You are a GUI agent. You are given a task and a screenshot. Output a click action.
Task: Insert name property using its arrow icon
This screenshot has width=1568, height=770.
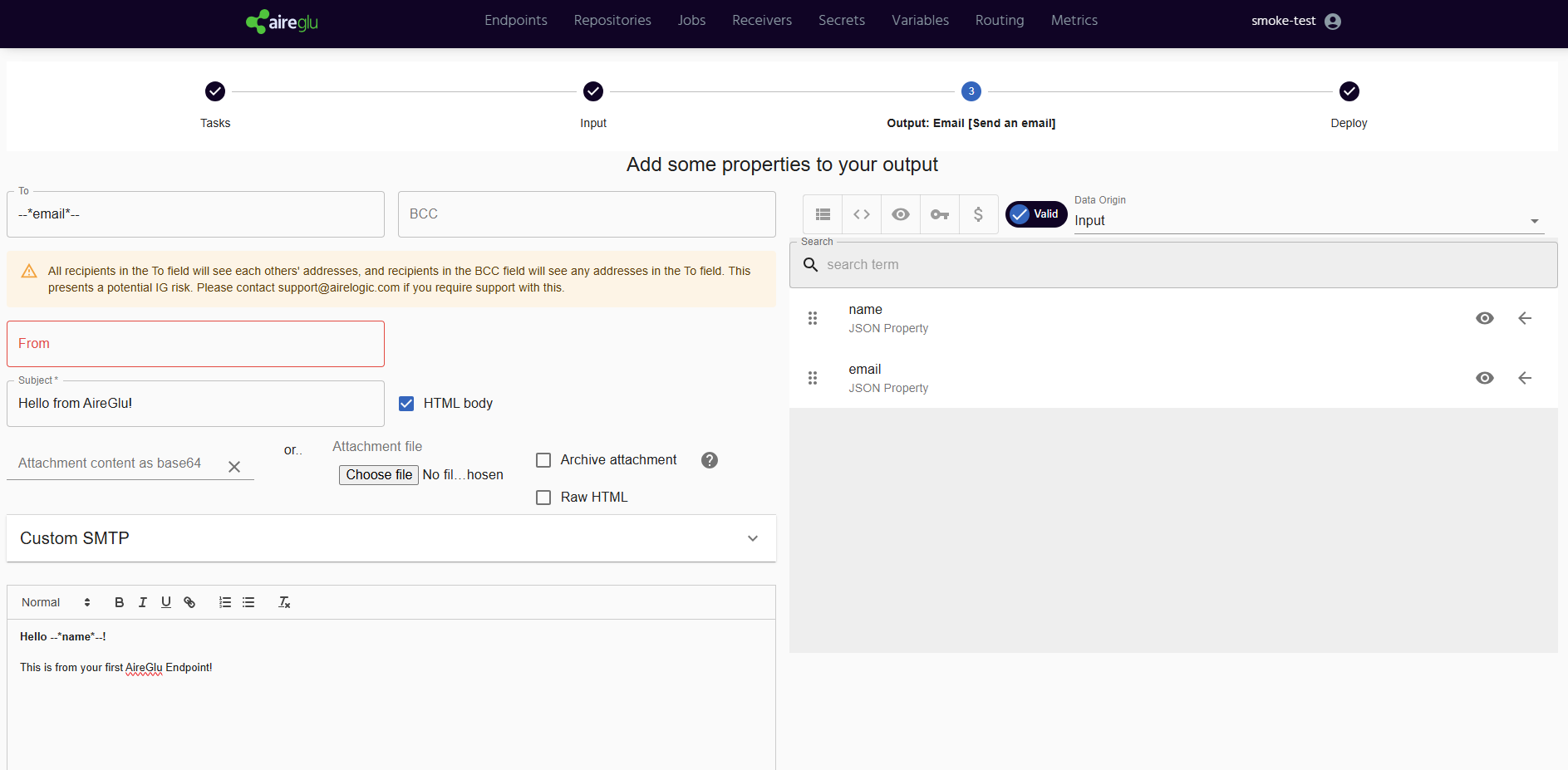tap(1525, 318)
